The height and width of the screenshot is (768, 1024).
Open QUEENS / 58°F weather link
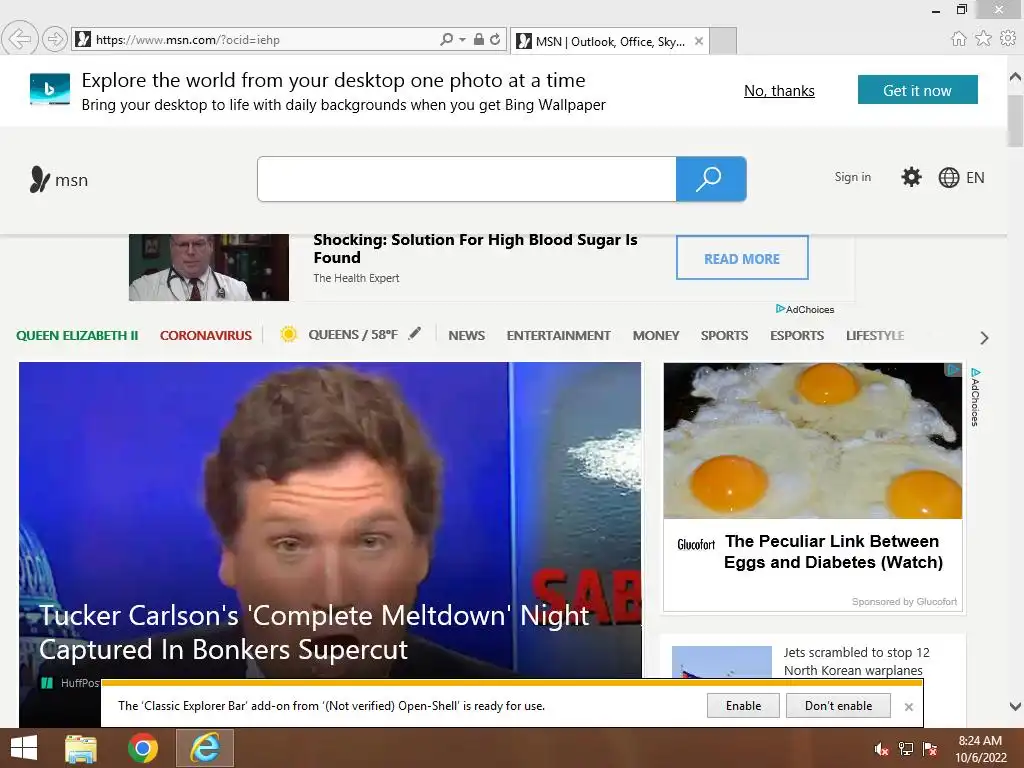(x=353, y=334)
